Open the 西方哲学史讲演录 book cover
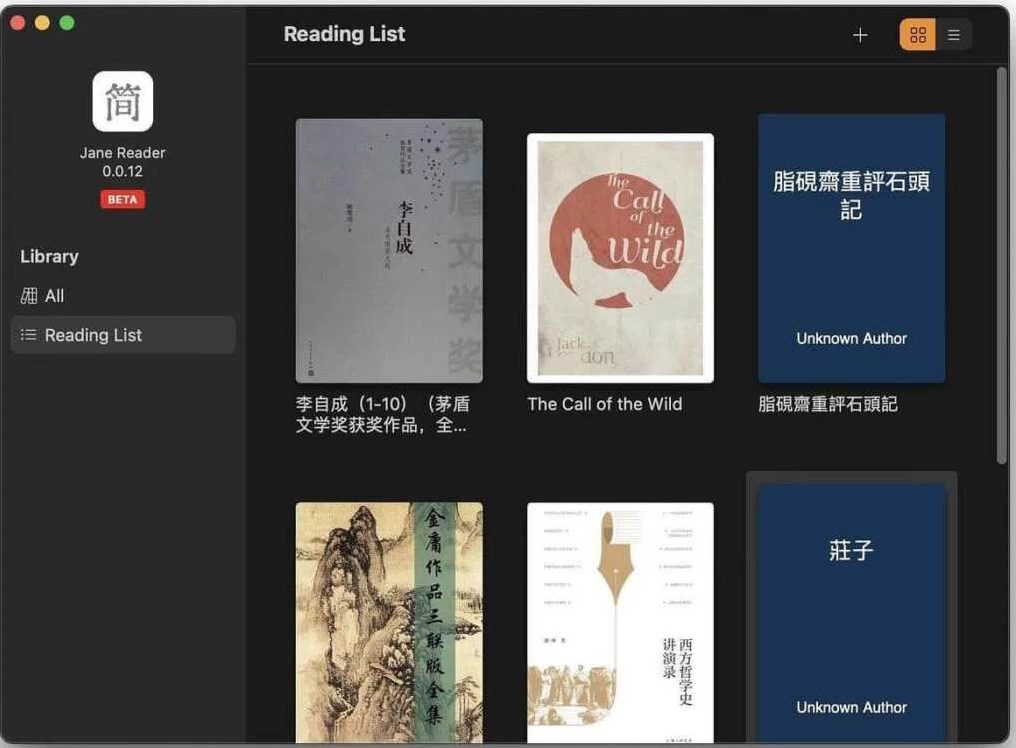1016x748 pixels. click(620, 622)
